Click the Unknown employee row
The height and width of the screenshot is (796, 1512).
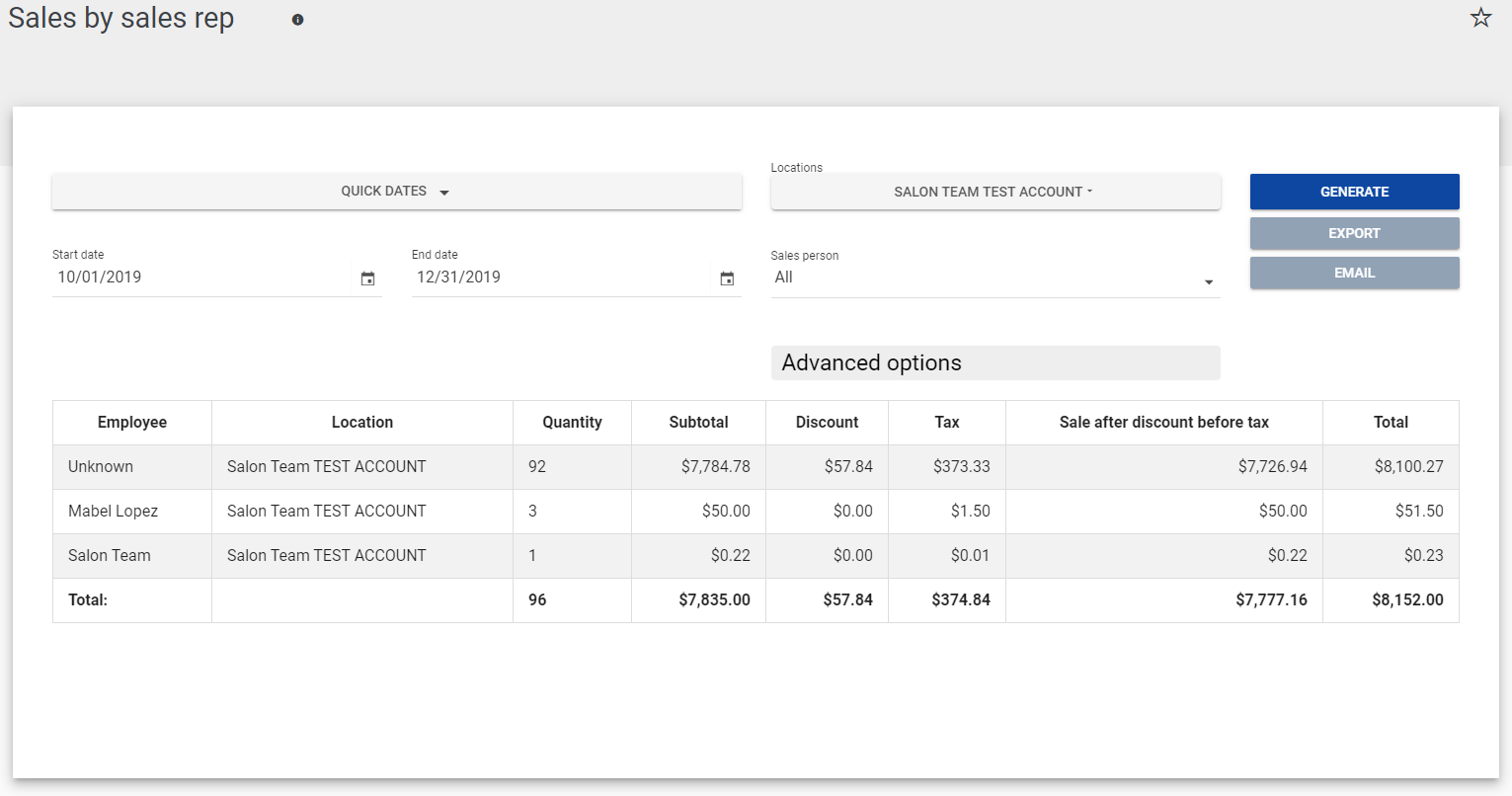[x=101, y=466]
